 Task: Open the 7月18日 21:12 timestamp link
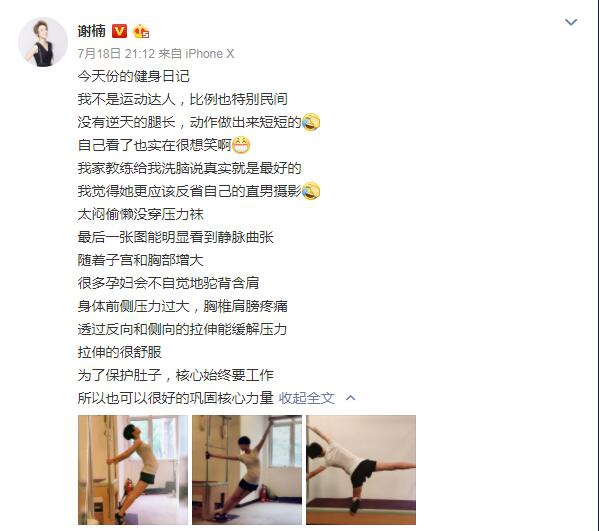[x=116, y=53]
